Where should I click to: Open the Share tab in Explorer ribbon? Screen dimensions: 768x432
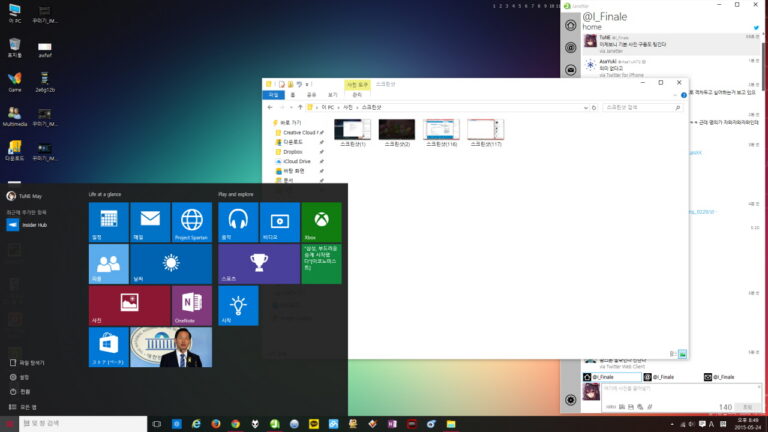[312, 95]
